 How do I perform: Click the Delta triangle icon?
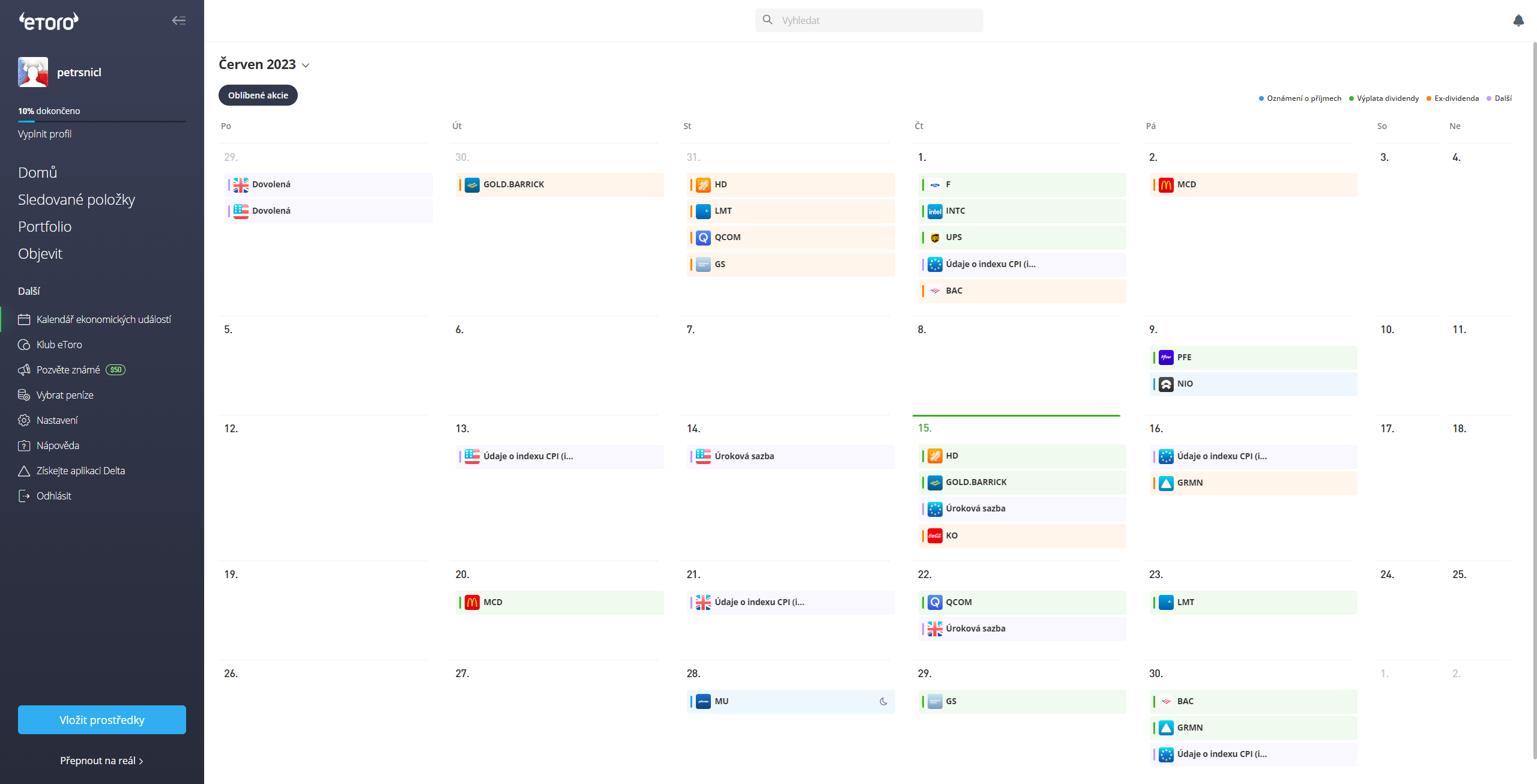(24, 471)
